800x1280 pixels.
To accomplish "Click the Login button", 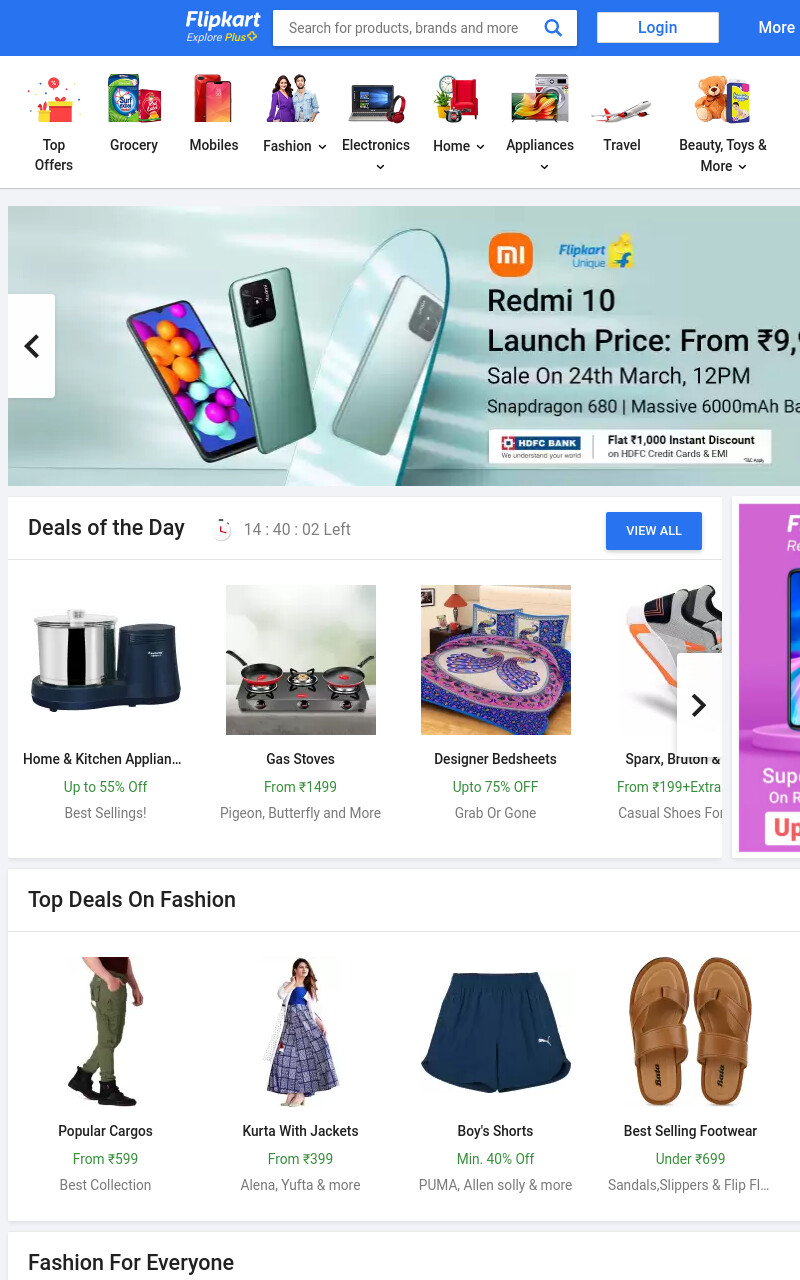I will click(x=658, y=28).
